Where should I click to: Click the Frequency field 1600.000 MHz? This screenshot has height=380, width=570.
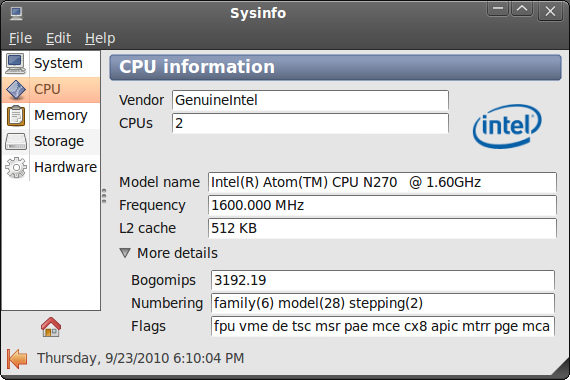point(382,205)
